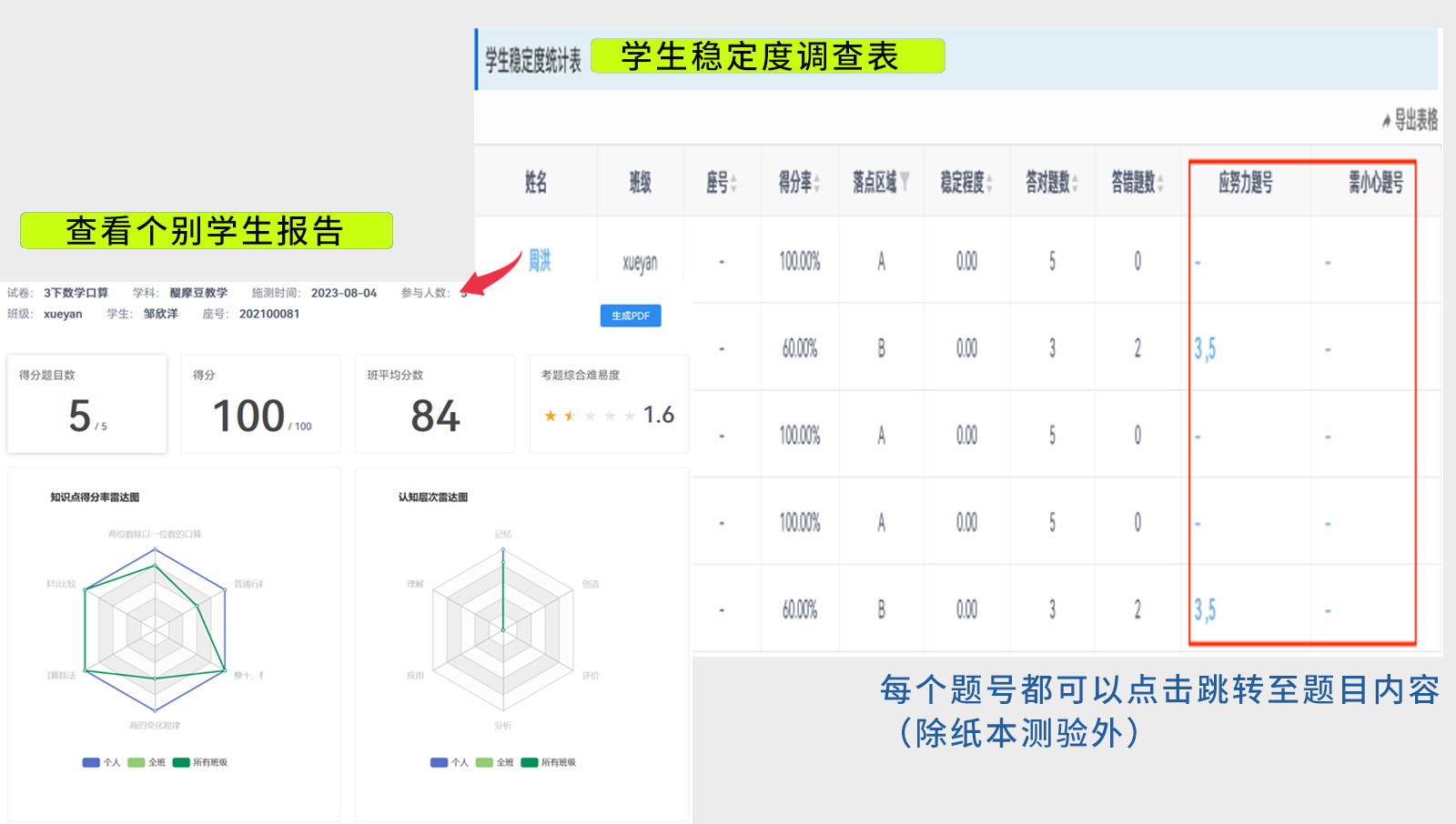1456x824 pixels.
Task: Click the 生成PDF button
Action: (631, 316)
